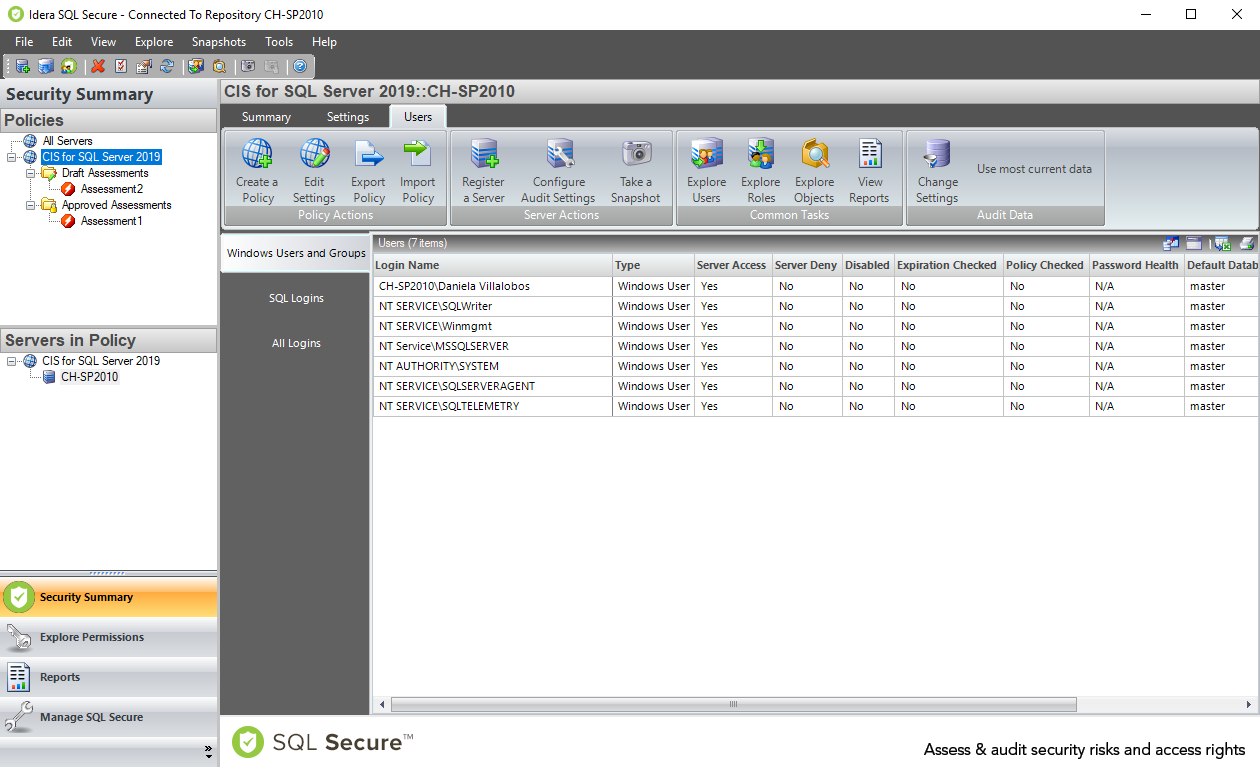
Task: Click the blue refresh arrows toolbar icon
Action: tap(167, 66)
